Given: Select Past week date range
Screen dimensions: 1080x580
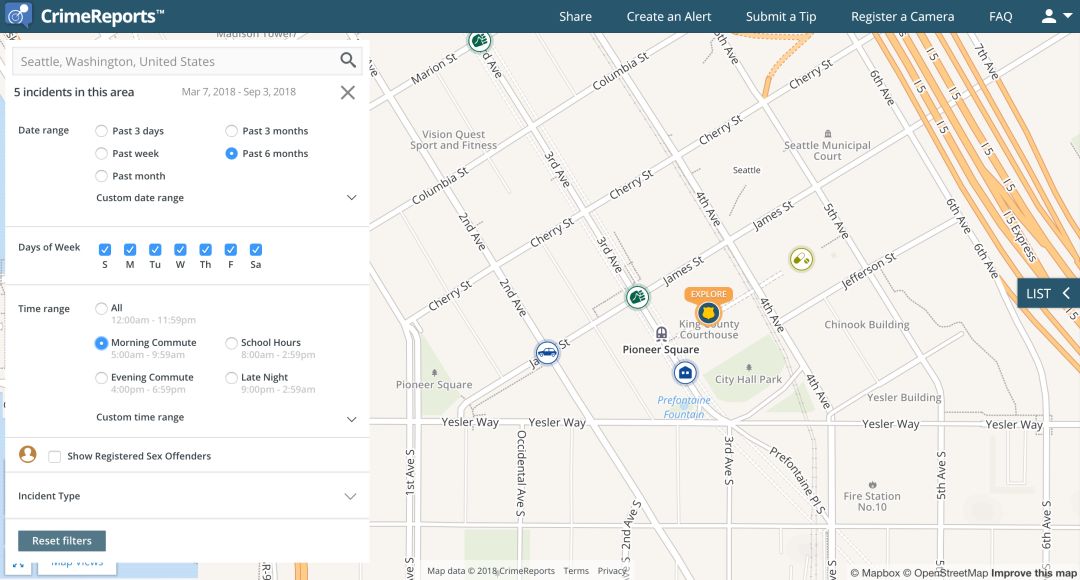Looking at the screenshot, I should click(x=101, y=154).
